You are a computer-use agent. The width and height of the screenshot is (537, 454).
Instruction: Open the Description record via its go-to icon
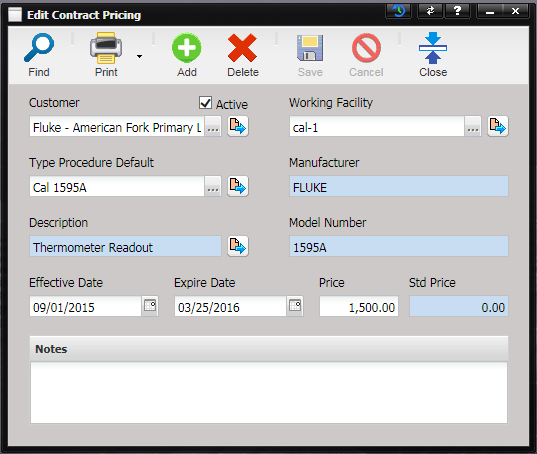pyautogui.click(x=238, y=246)
